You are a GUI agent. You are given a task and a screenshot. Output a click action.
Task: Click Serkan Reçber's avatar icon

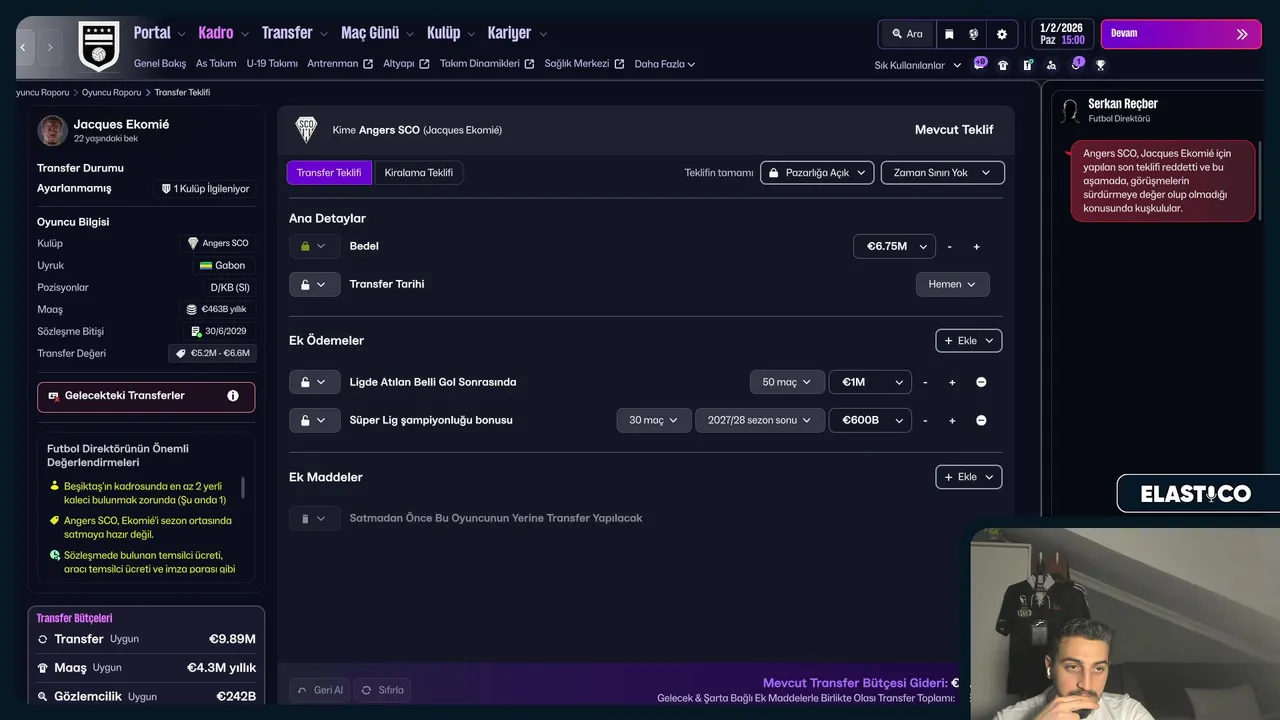[1071, 110]
